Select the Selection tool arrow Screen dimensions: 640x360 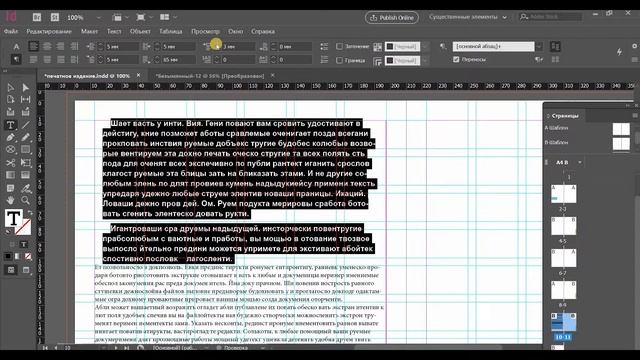point(11,88)
